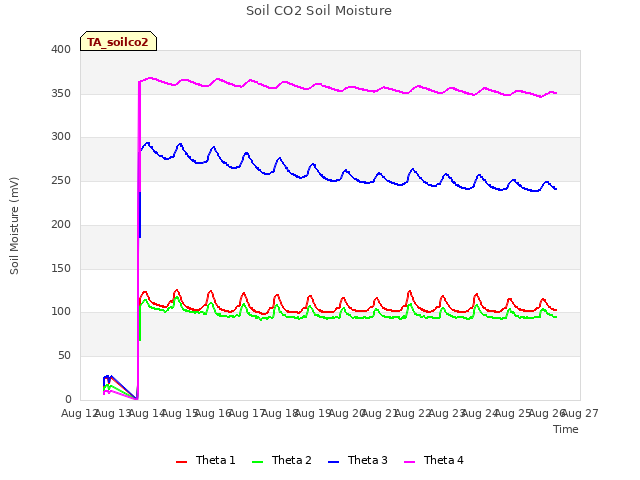
Task: Click the 100 y-axis tick label
Action: (x=61, y=312)
